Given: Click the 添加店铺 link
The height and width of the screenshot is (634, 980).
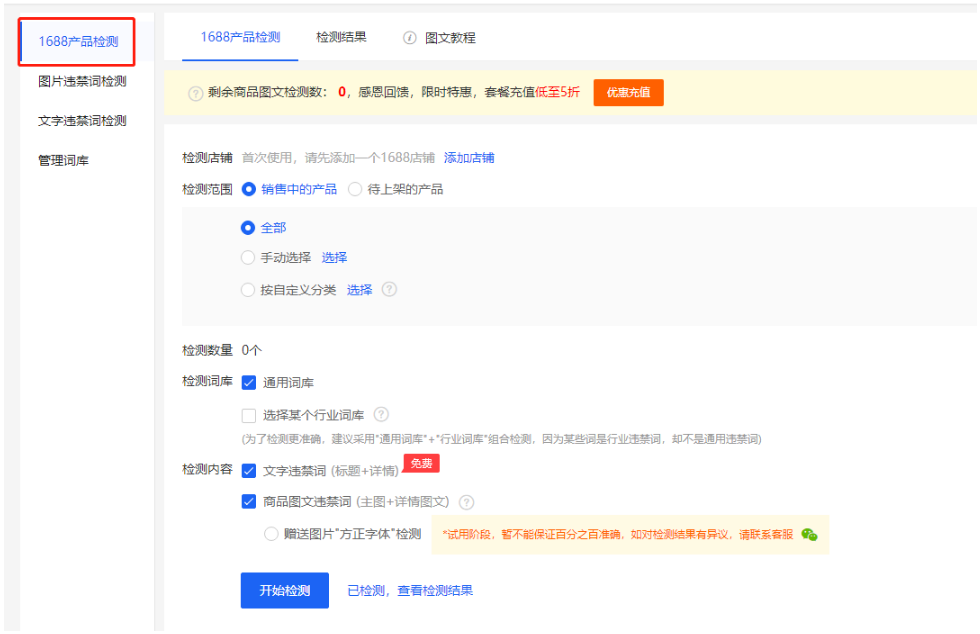Looking at the screenshot, I should click(469, 158).
